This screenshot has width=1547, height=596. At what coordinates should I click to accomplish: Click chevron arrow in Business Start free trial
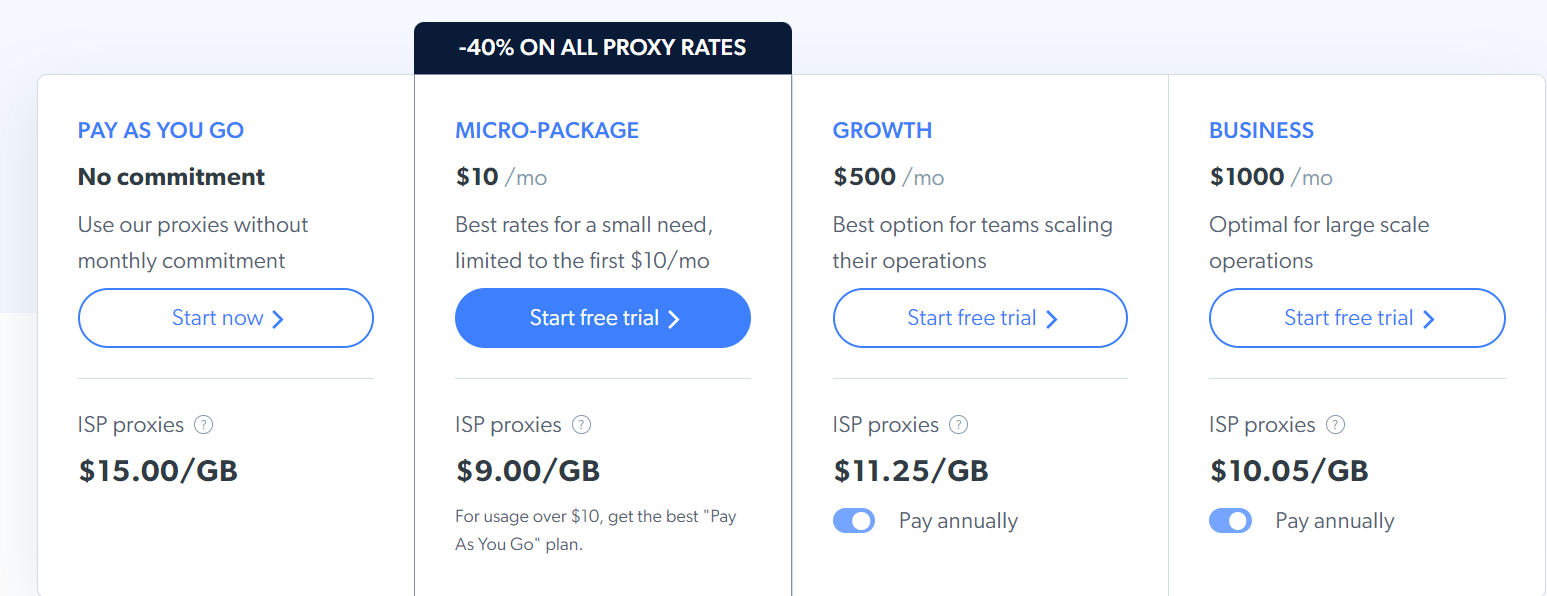pos(1428,319)
